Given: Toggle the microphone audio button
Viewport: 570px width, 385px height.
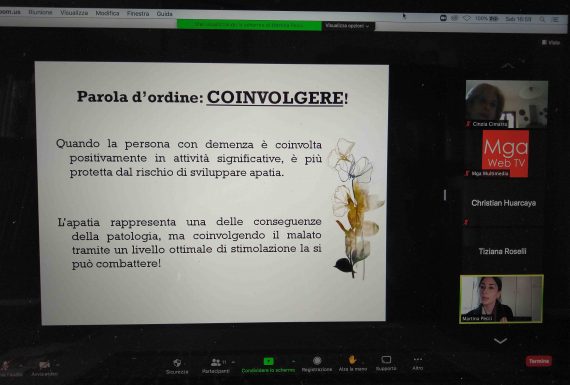Looking at the screenshot, I should pos(5,365).
